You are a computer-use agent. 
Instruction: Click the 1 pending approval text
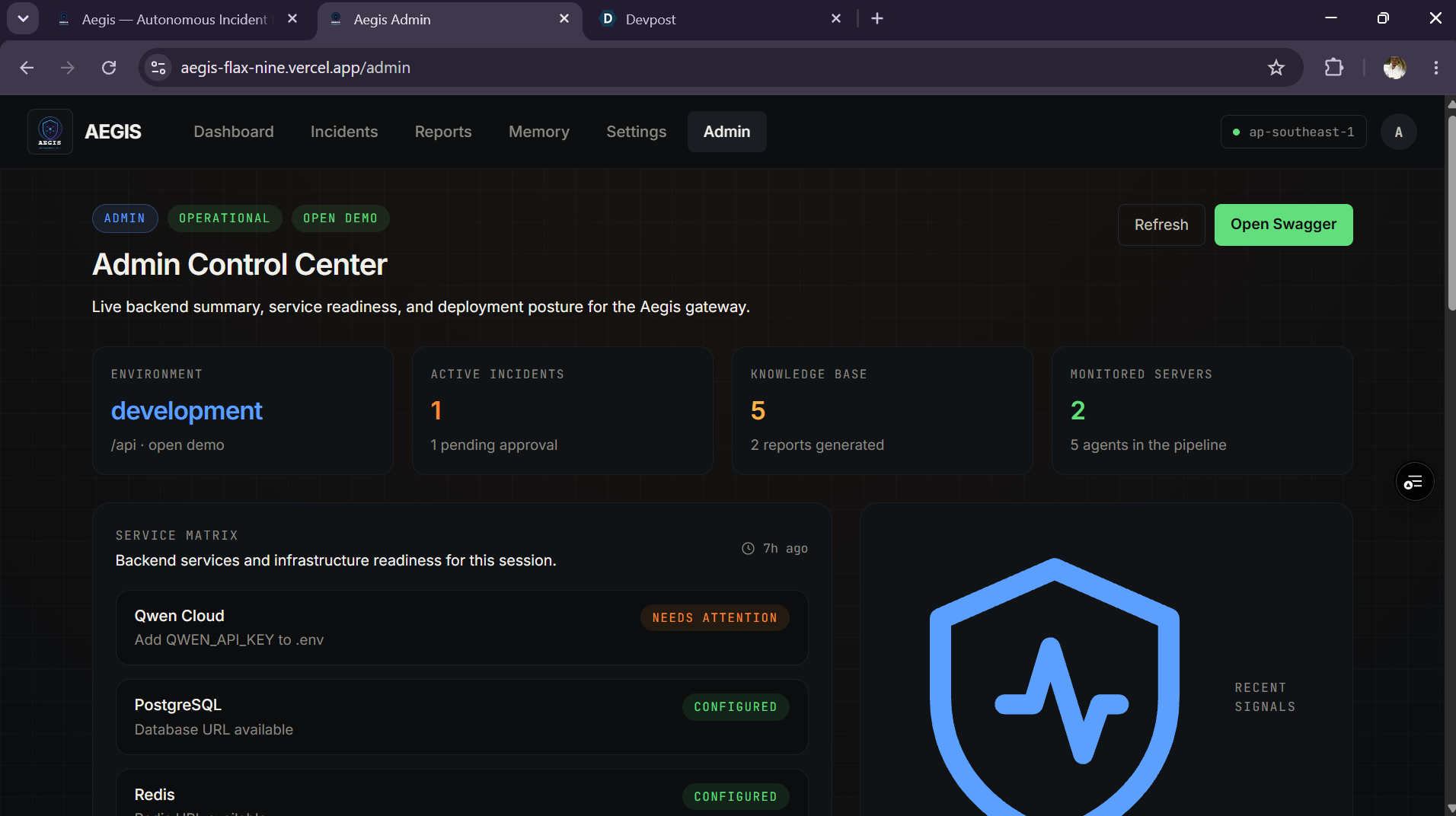coord(494,445)
